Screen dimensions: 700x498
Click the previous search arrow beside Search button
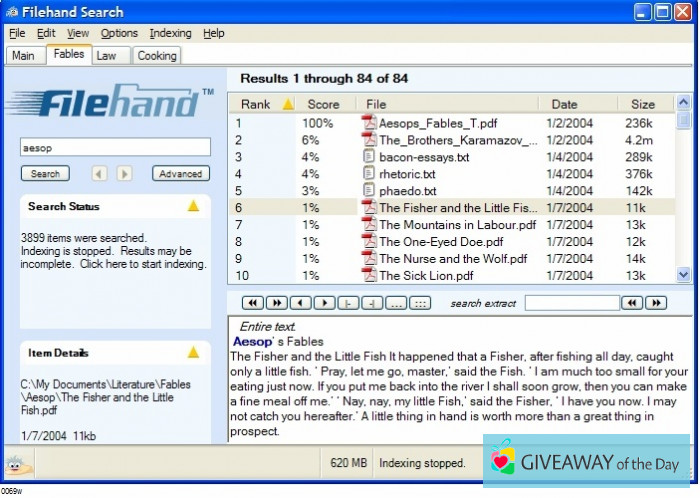pyautogui.click(x=99, y=174)
